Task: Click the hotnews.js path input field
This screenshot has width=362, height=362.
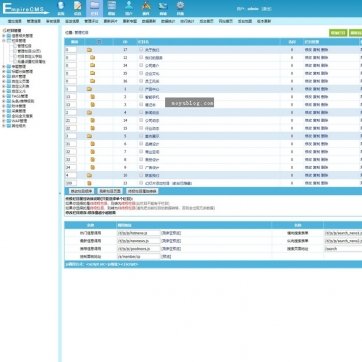Action: 139,233
